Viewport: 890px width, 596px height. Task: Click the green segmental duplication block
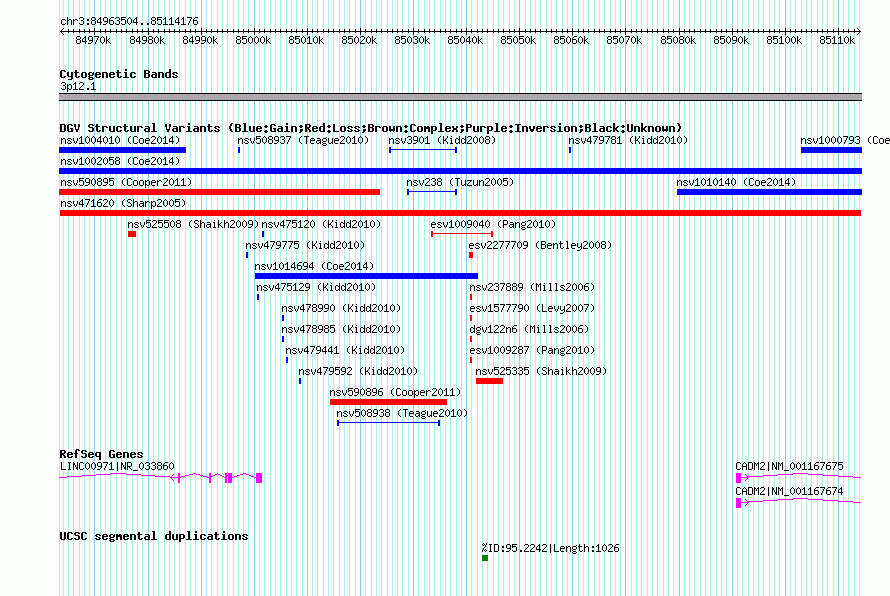485,558
